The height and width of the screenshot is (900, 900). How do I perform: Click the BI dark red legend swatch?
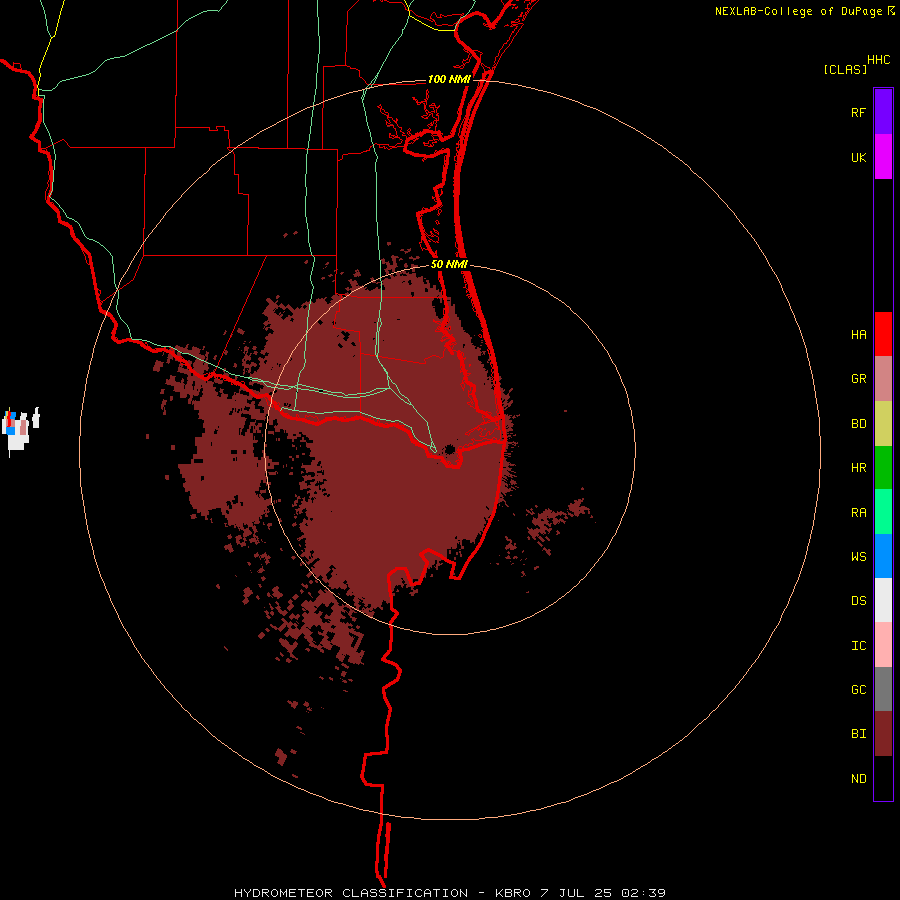coord(883,734)
